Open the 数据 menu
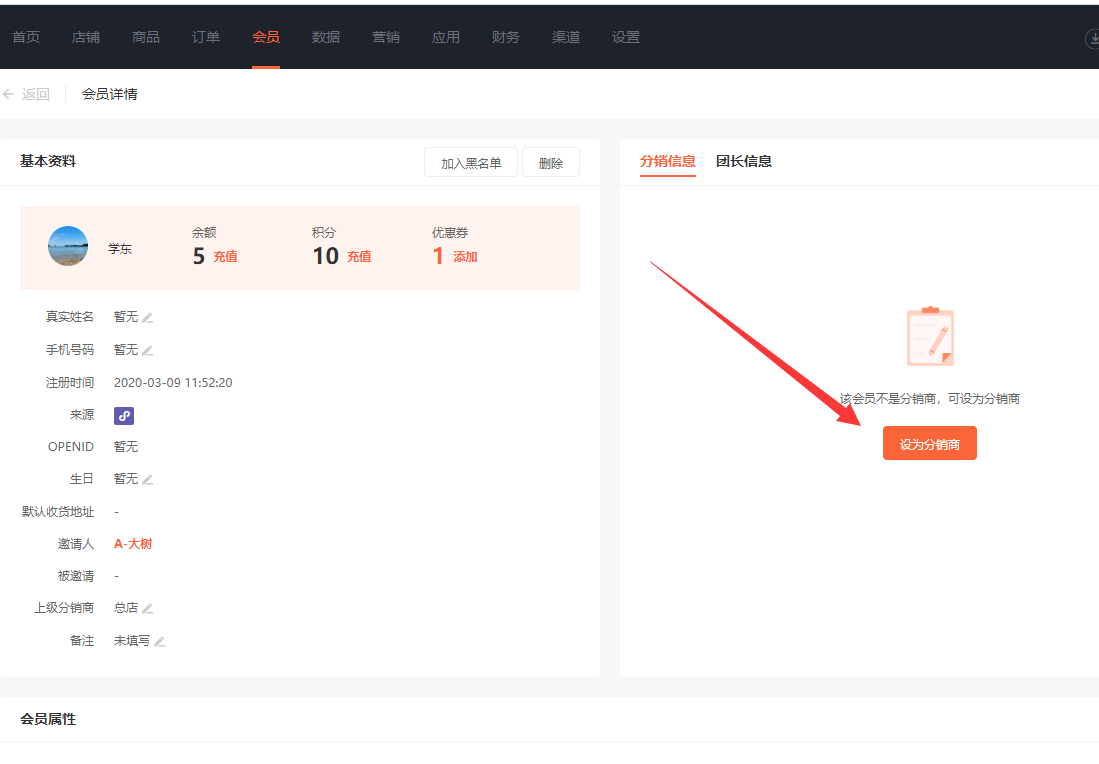Image resolution: width=1099 pixels, height=764 pixels. [x=326, y=37]
